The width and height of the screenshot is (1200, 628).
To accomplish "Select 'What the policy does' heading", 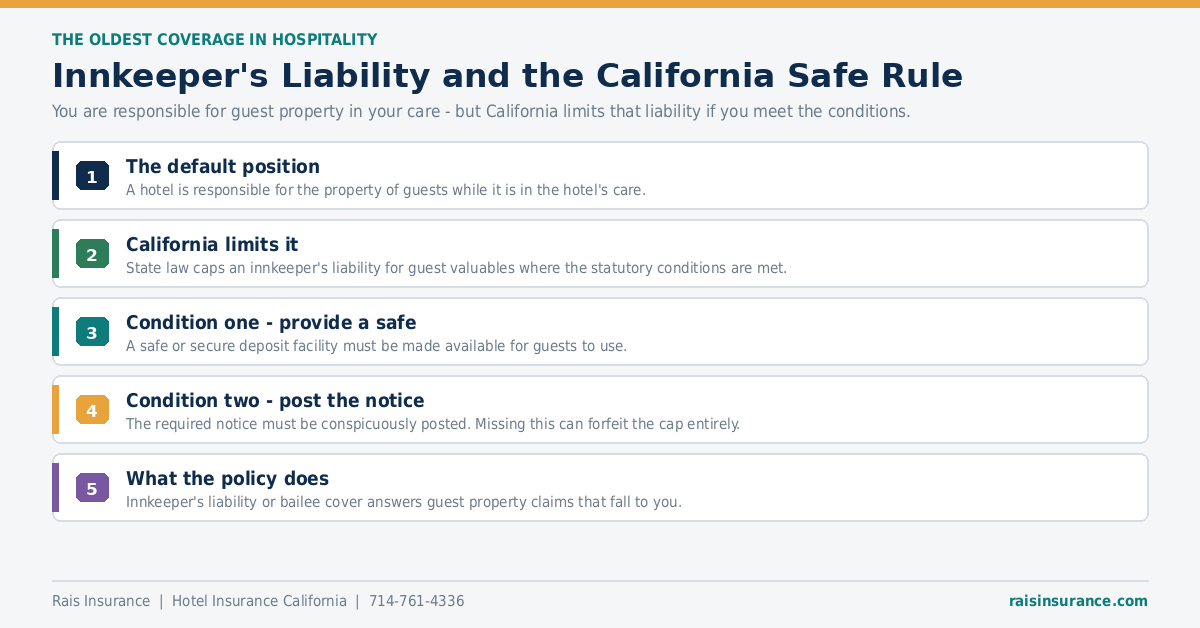I will [x=227, y=478].
